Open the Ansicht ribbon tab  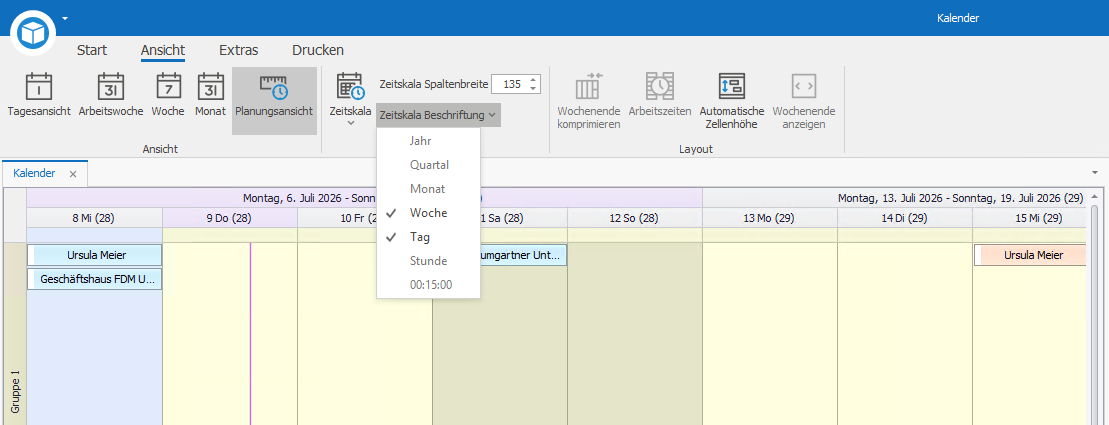tap(163, 50)
